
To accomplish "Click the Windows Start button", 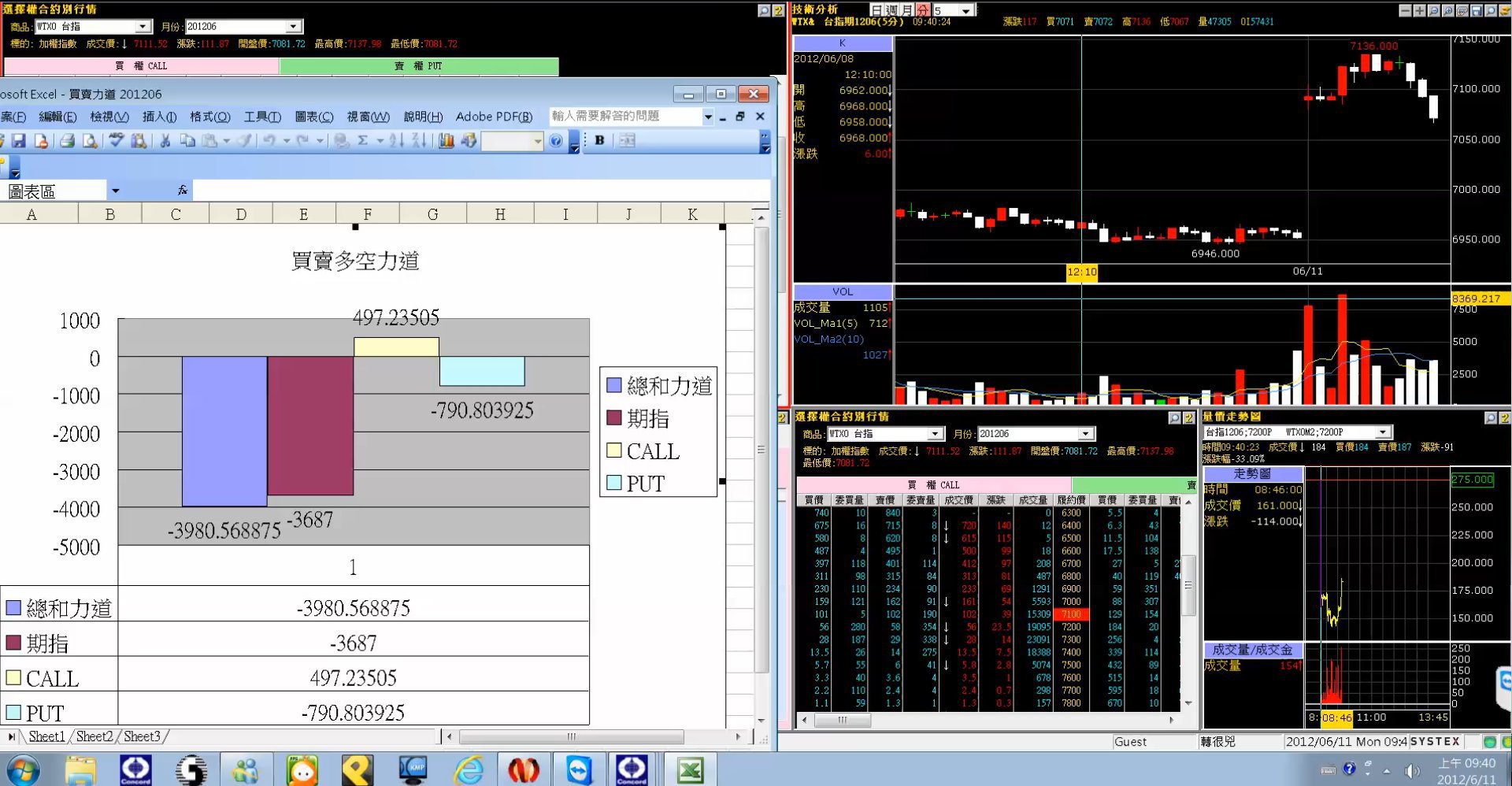I will 23,769.
